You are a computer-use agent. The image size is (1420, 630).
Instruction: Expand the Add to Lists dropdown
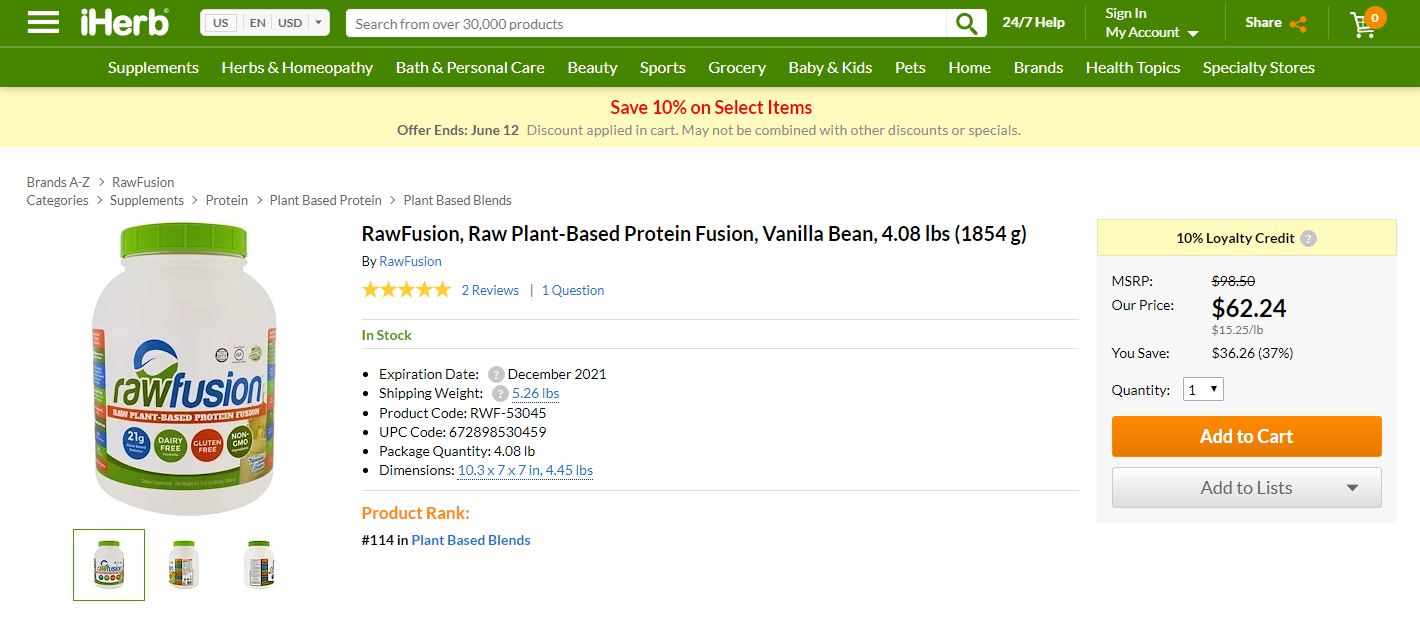tap(1351, 488)
